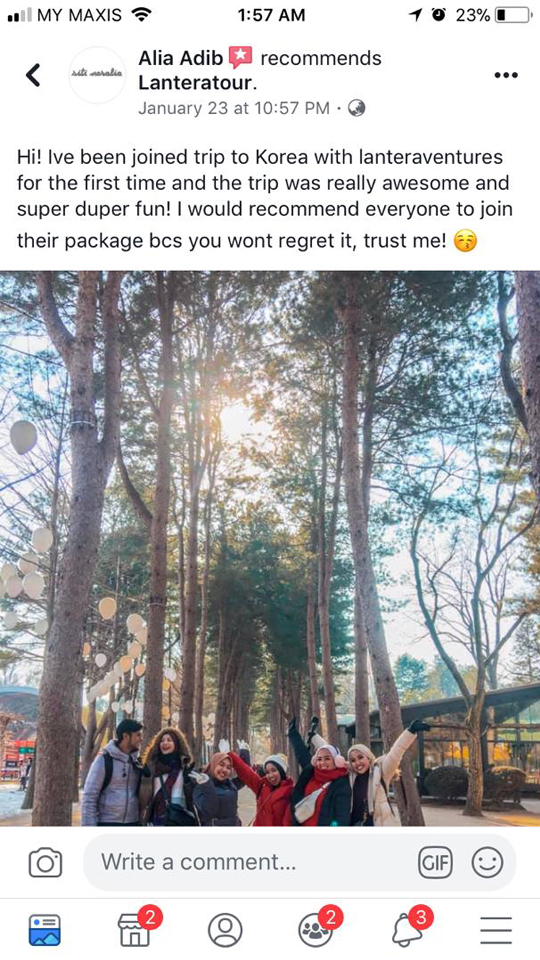Tap the Alia Adib name link

point(181,58)
